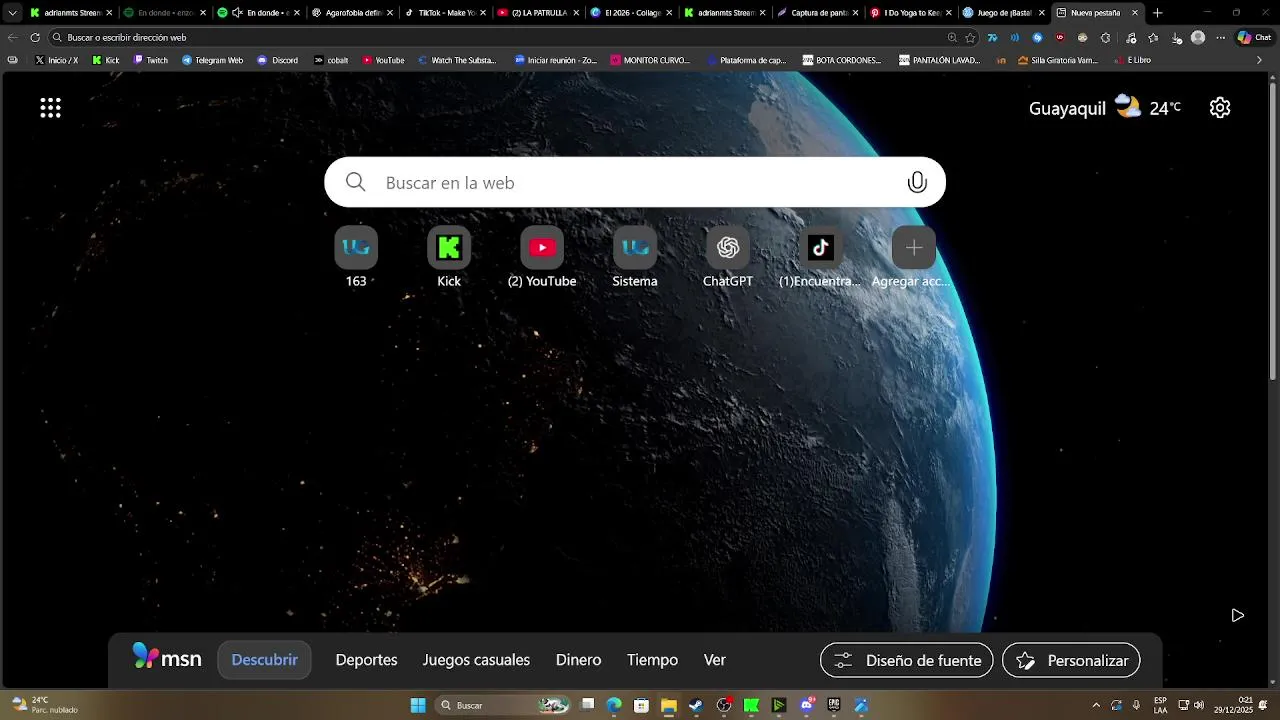Start voice search with microphone icon
The height and width of the screenshot is (720, 1280).
coord(917,182)
